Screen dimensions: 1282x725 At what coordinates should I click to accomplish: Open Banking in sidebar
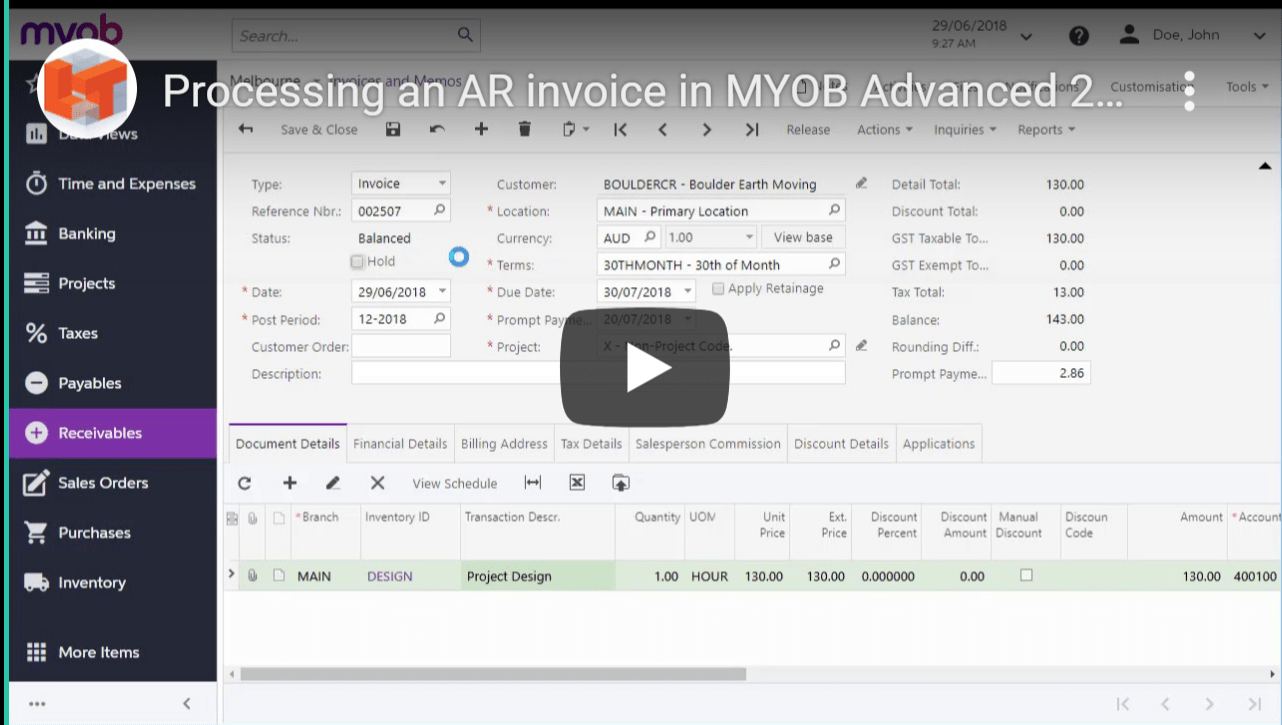113,234
